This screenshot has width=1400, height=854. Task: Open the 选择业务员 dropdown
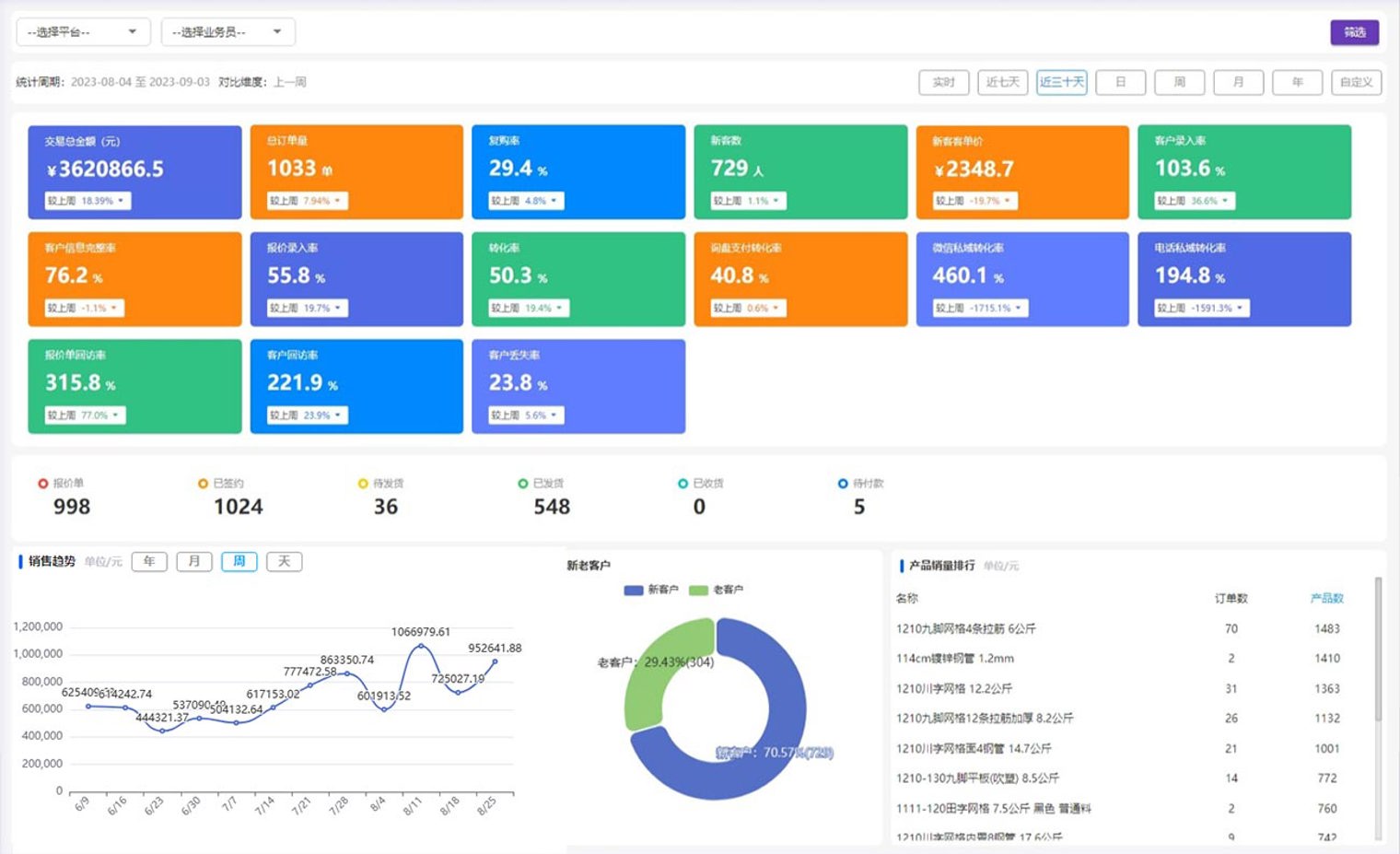(x=227, y=32)
